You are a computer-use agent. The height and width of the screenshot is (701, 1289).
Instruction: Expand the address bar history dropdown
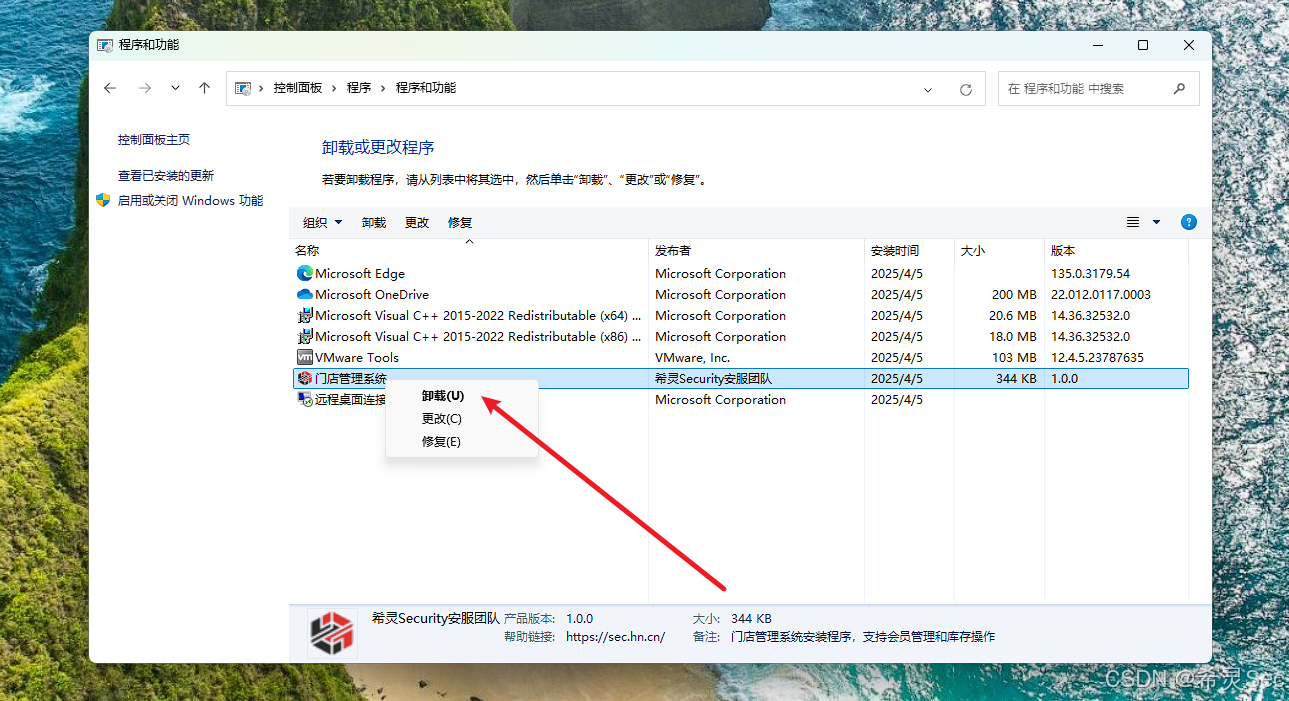coord(929,89)
